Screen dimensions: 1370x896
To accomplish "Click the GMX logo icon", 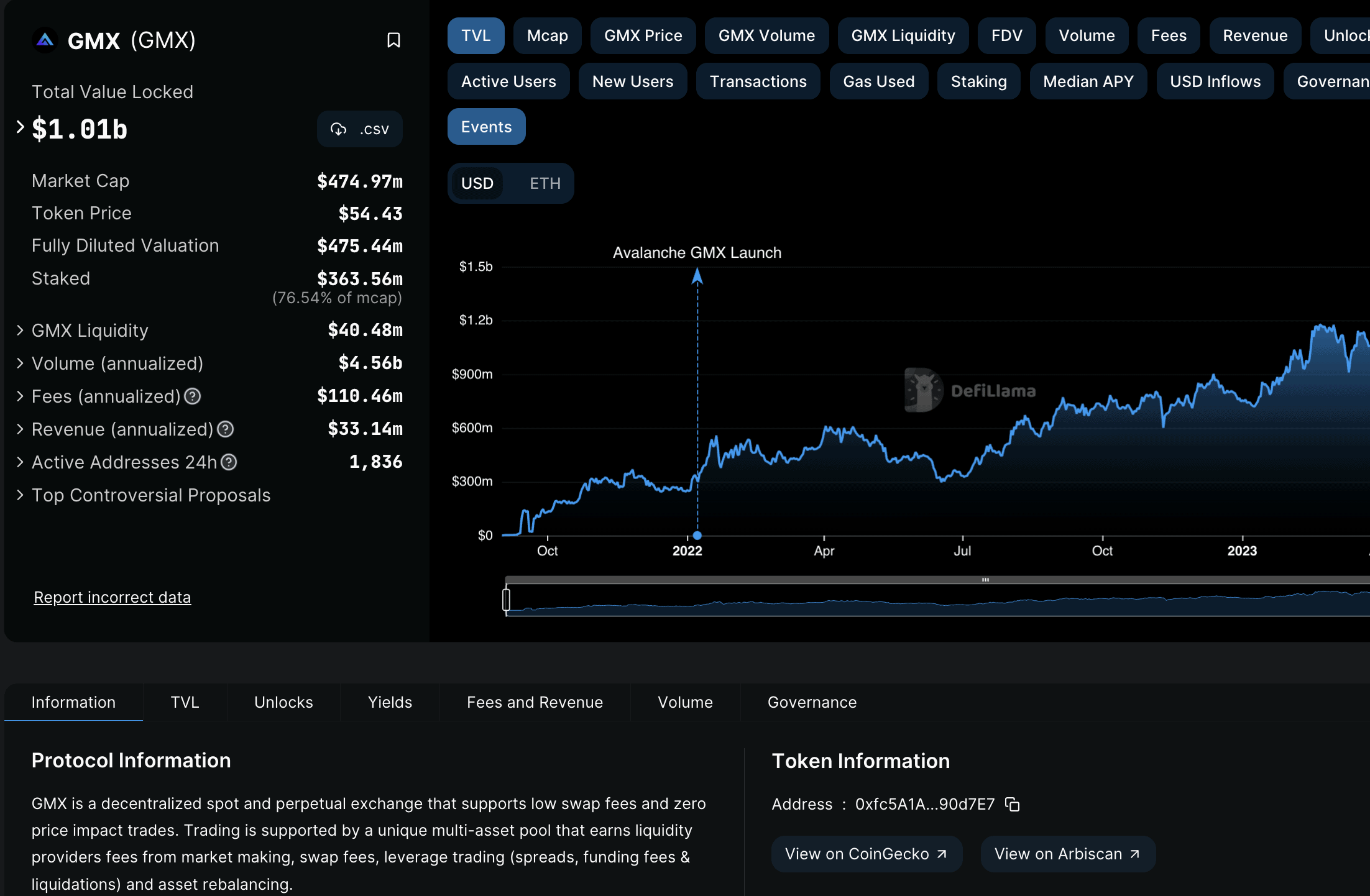I will [45, 40].
